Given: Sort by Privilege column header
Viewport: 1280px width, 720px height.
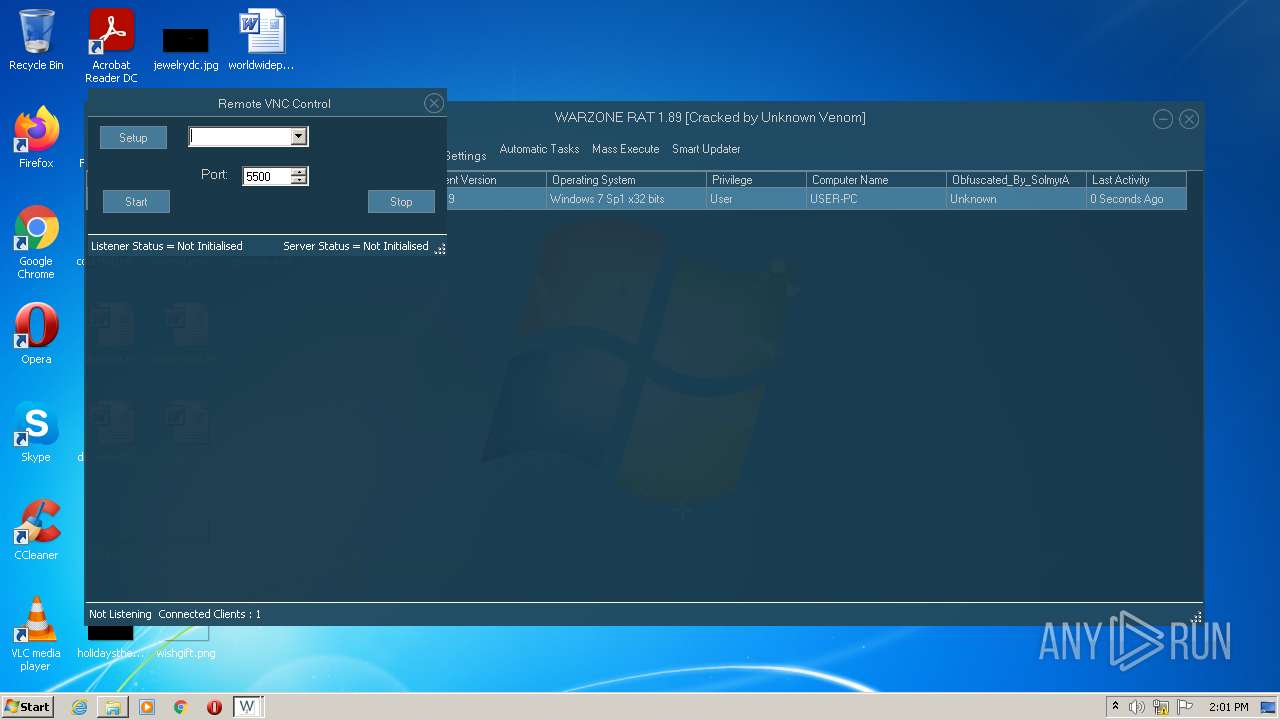Looking at the screenshot, I should tap(757, 180).
